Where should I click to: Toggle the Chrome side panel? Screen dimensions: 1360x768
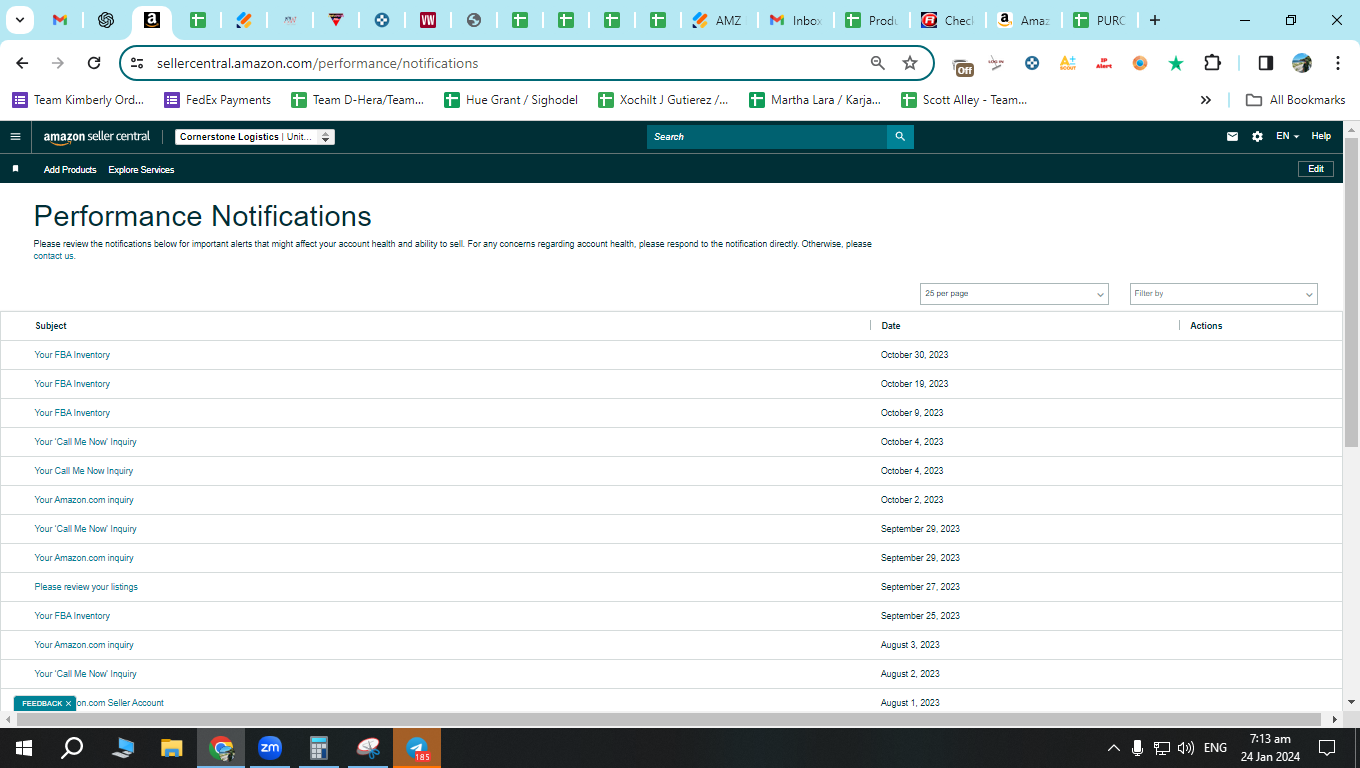1265,63
